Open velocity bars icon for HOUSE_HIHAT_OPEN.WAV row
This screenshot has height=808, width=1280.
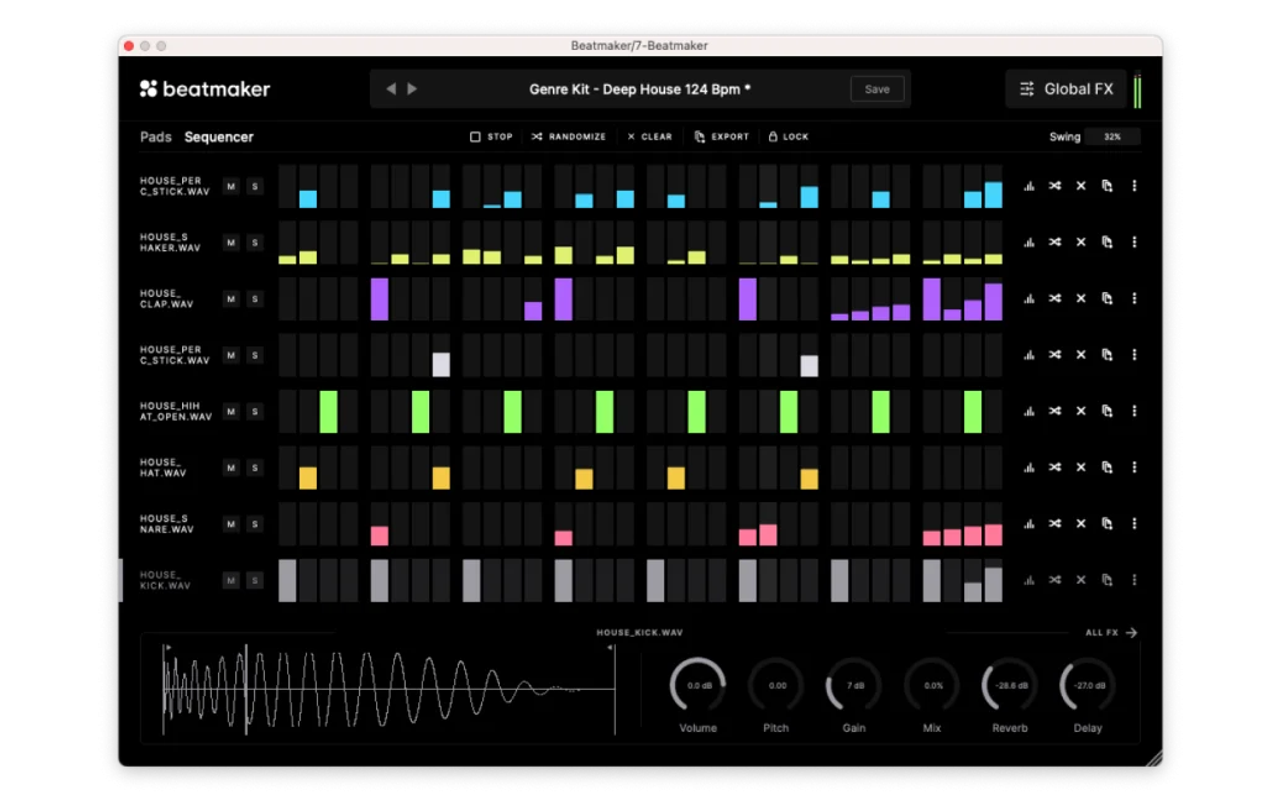pyautogui.click(x=1029, y=411)
